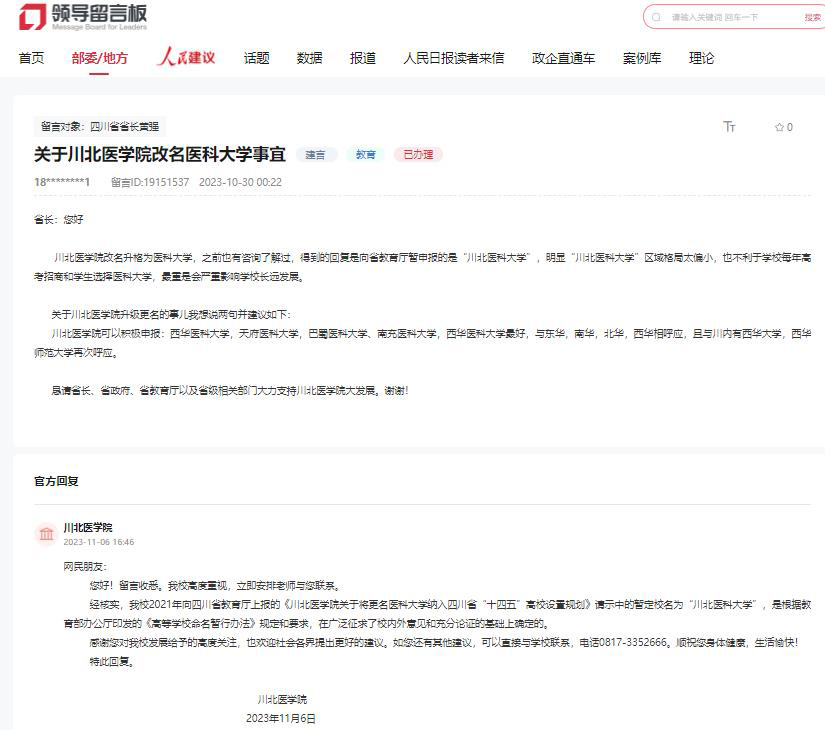
Task: Switch to the 话题 tab
Action: click(x=255, y=57)
